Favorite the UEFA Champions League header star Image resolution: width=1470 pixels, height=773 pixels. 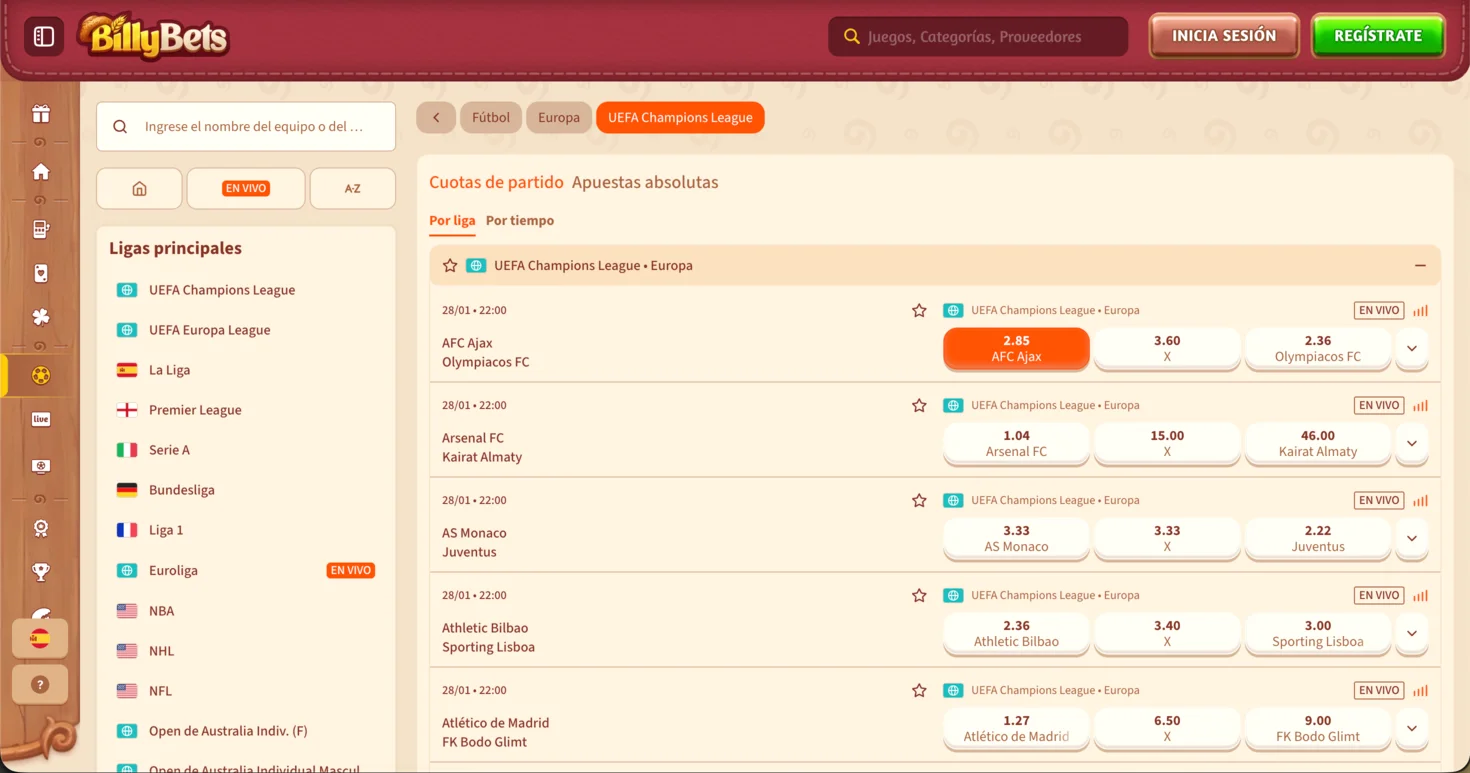tap(450, 266)
